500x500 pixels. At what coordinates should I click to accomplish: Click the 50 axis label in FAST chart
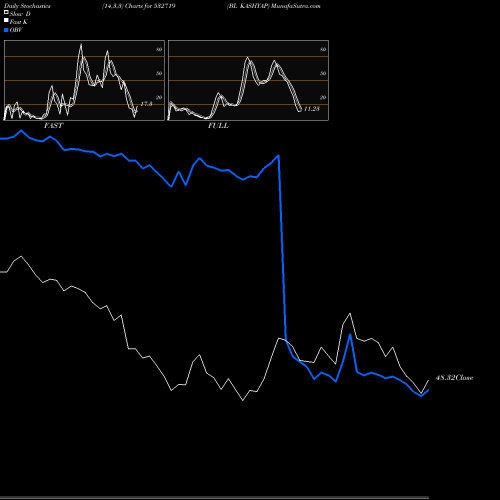[159, 73]
